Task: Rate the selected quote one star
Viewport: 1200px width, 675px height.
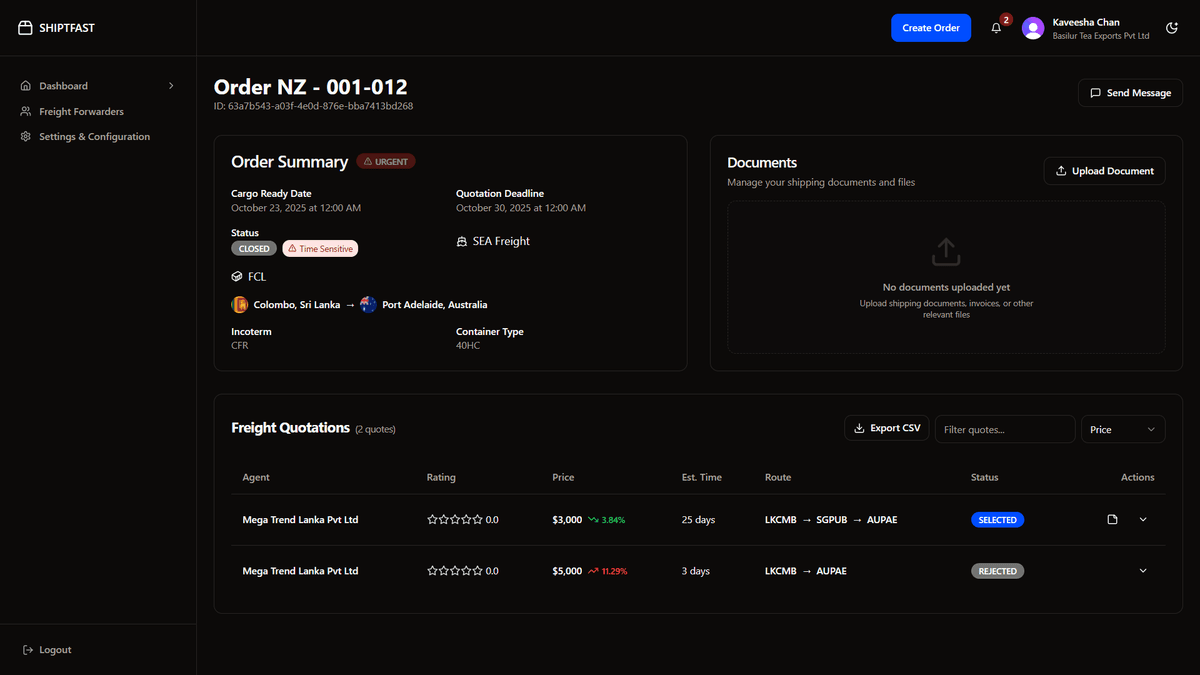Action: pos(430,519)
